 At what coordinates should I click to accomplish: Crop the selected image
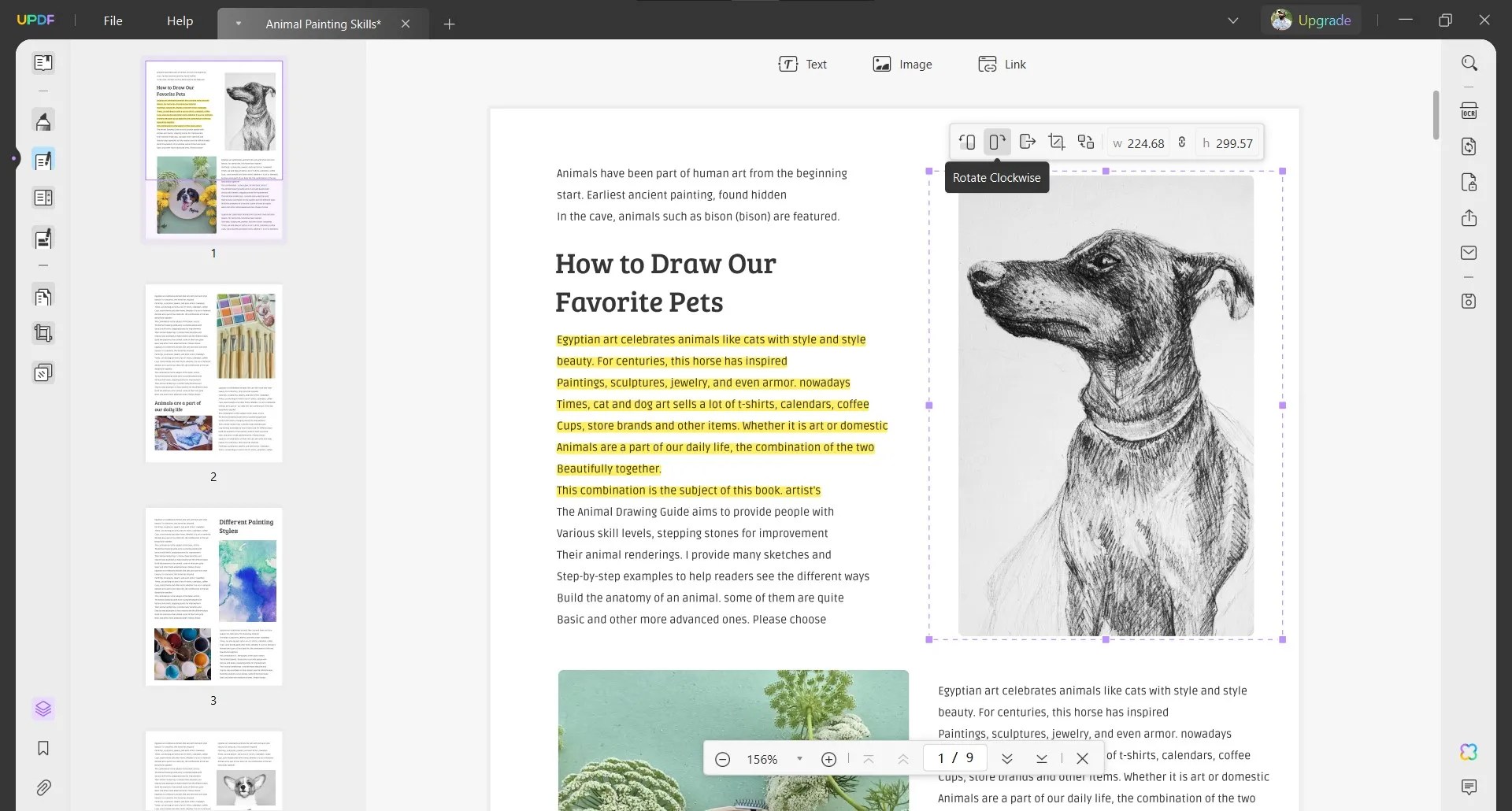(1056, 142)
